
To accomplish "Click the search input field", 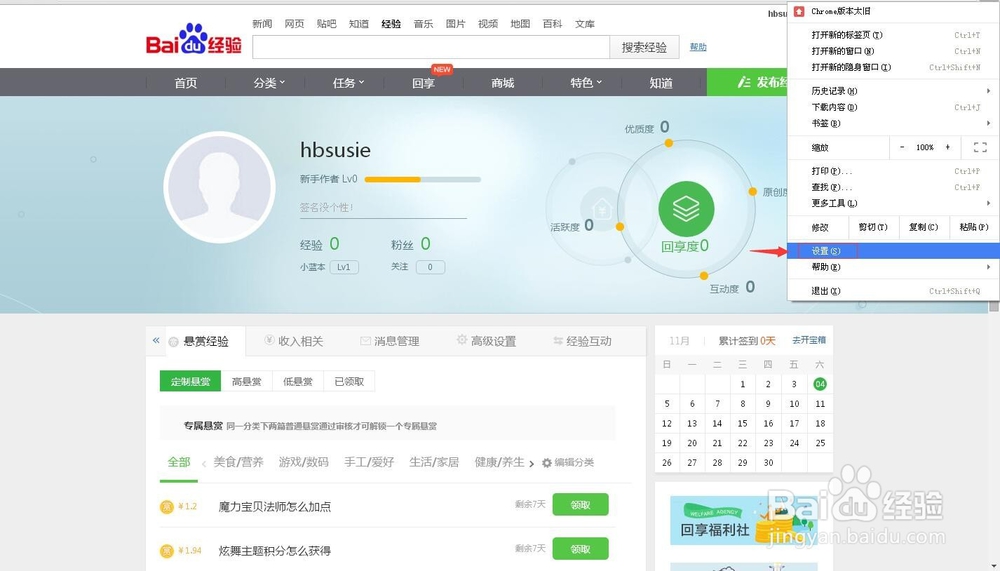I will 431,47.
